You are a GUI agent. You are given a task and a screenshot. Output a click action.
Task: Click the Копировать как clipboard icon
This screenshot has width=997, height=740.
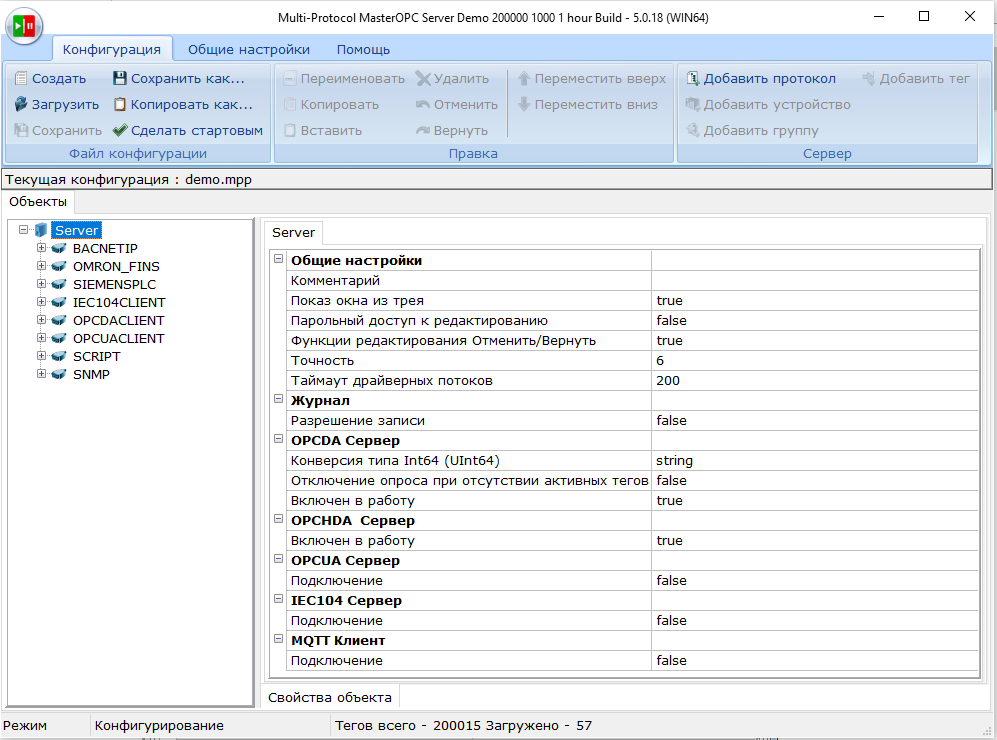pyautogui.click(x=120, y=104)
